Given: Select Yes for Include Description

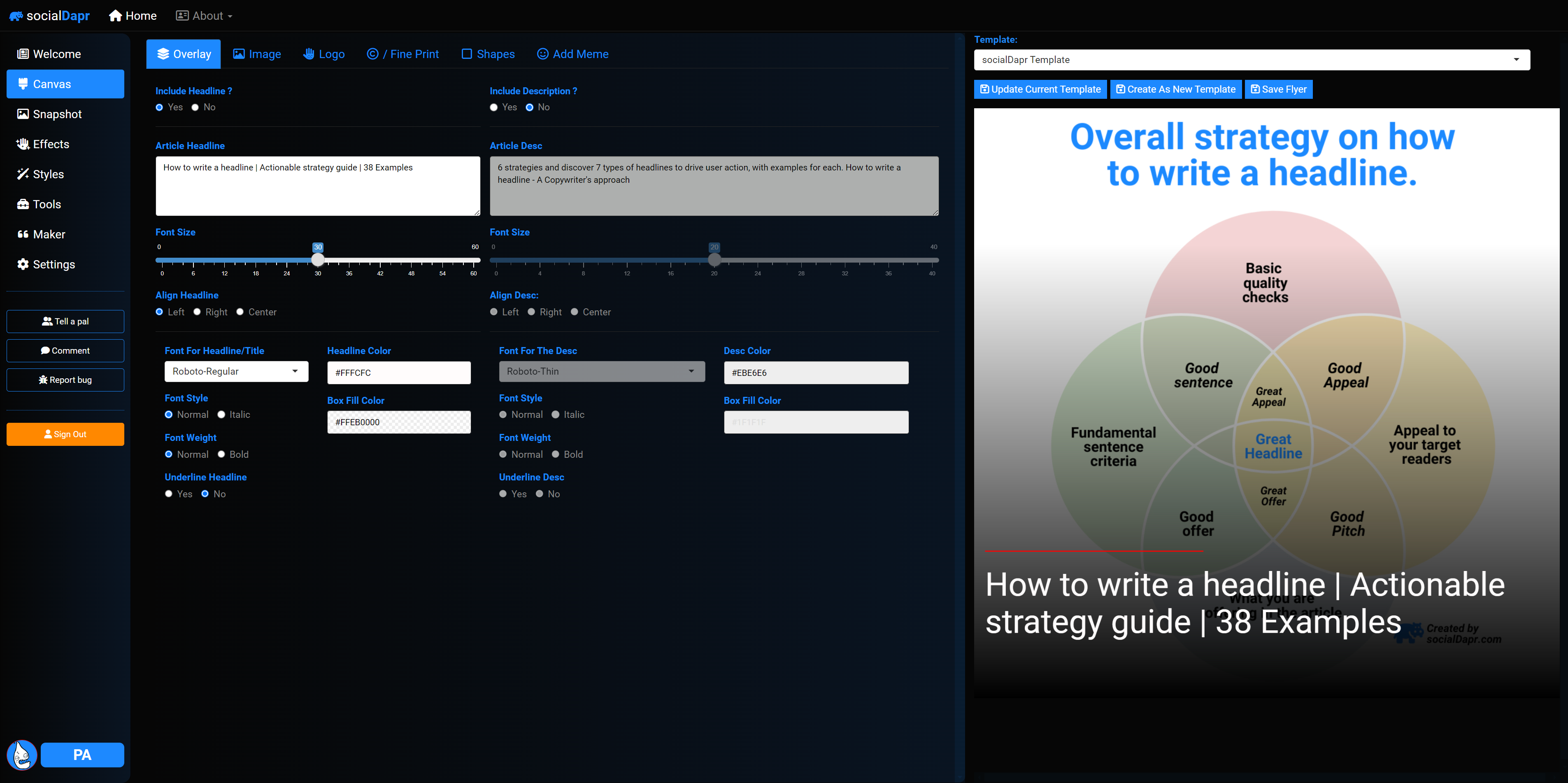Looking at the screenshot, I should [x=493, y=107].
